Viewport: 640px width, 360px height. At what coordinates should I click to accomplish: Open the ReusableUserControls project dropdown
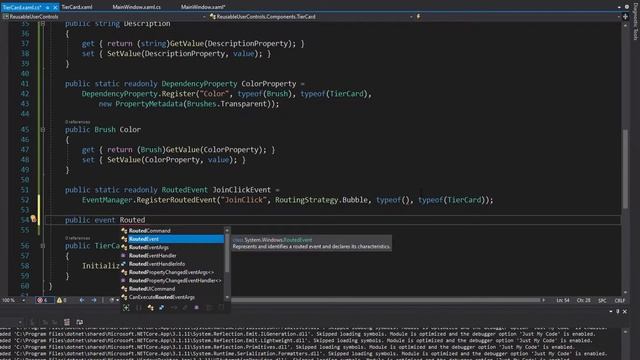click(104, 17)
